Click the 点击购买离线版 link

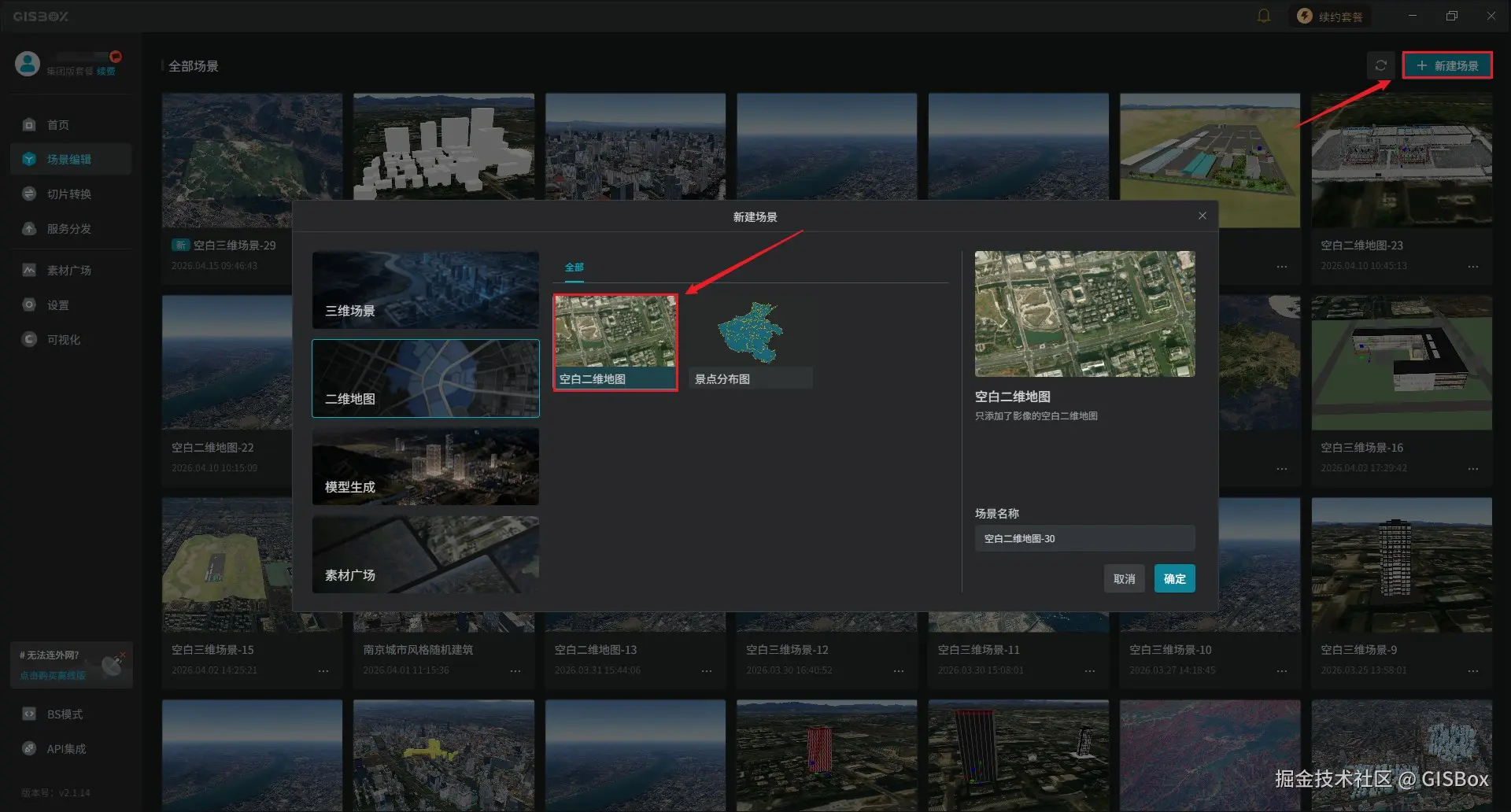[x=52, y=675]
